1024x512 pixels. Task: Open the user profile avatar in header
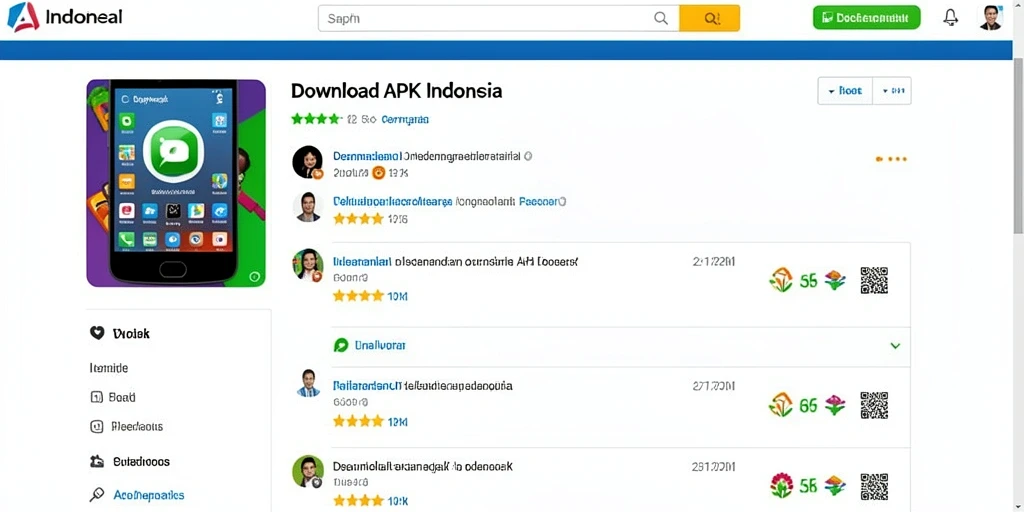(x=991, y=18)
